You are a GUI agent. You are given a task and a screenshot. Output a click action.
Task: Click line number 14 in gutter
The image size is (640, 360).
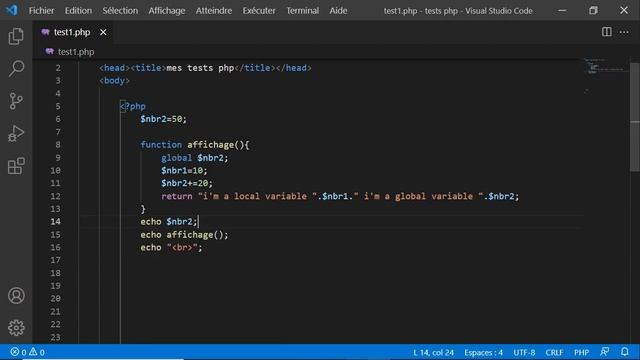(x=56, y=222)
